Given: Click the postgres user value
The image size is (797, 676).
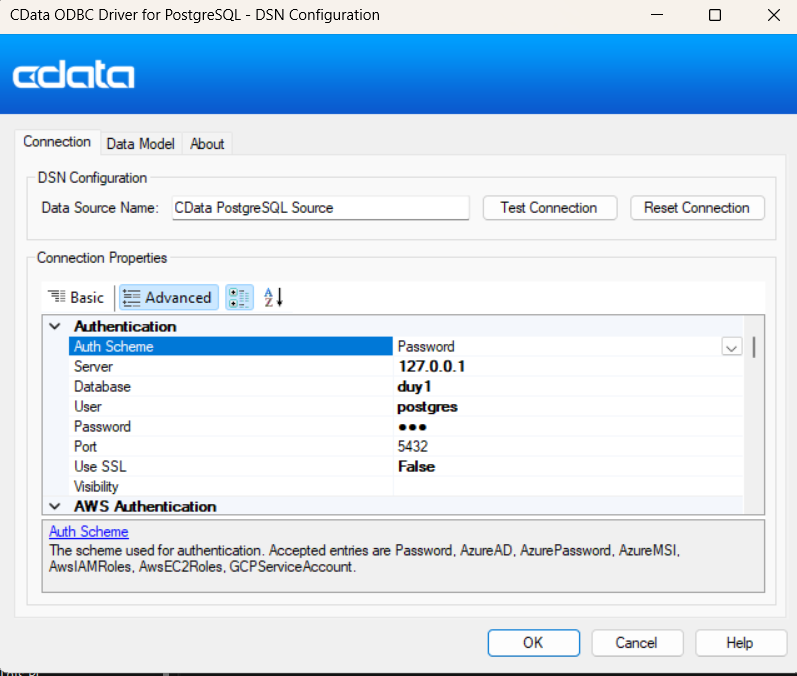Looking at the screenshot, I should point(427,407).
